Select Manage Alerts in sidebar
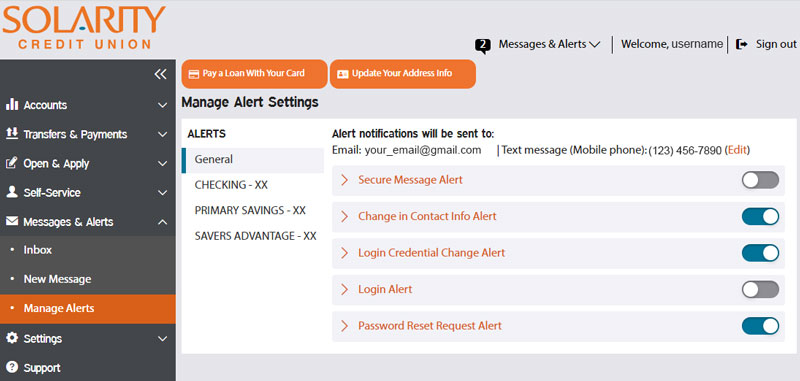This screenshot has height=381, width=800. coord(88,309)
